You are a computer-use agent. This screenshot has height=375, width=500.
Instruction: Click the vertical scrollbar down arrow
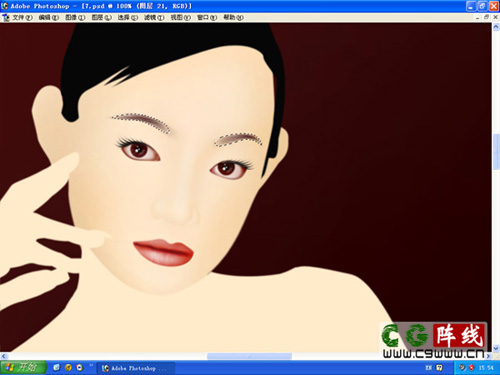pyautogui.click(x=496, y=348)
